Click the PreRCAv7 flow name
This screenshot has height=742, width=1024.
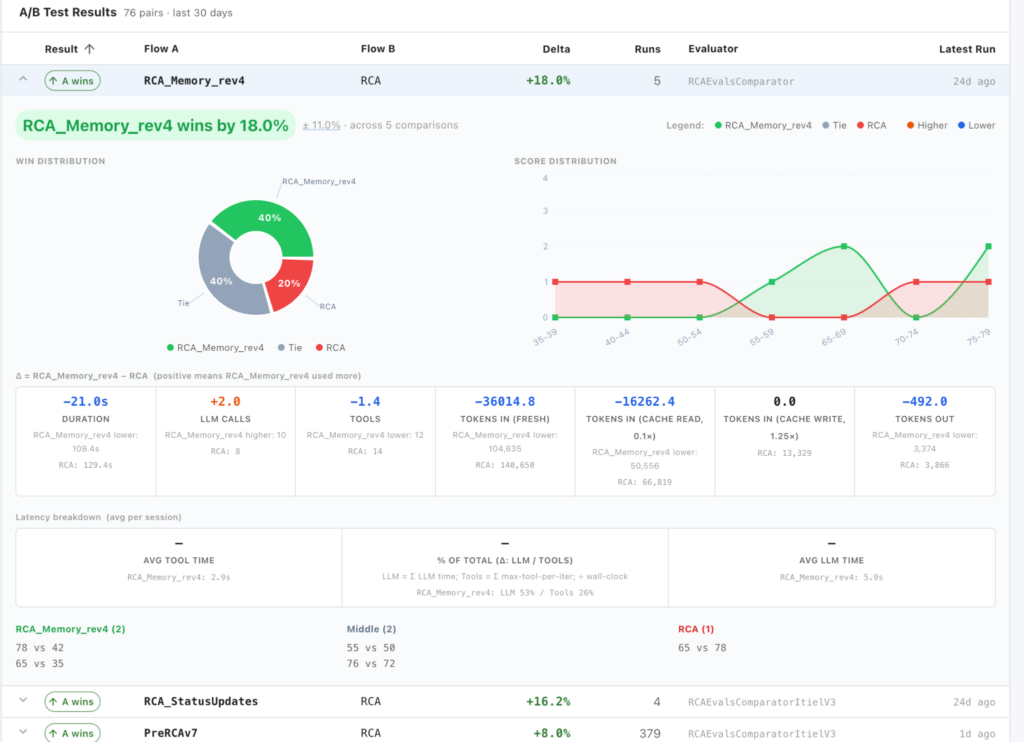[170, 734]
